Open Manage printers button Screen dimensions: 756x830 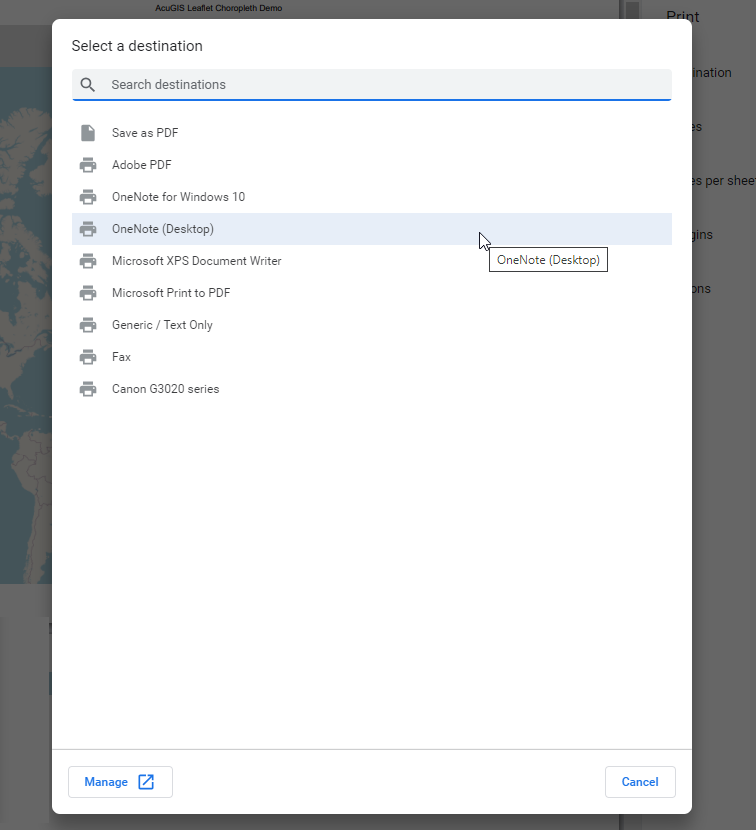[x=120, y=782]
